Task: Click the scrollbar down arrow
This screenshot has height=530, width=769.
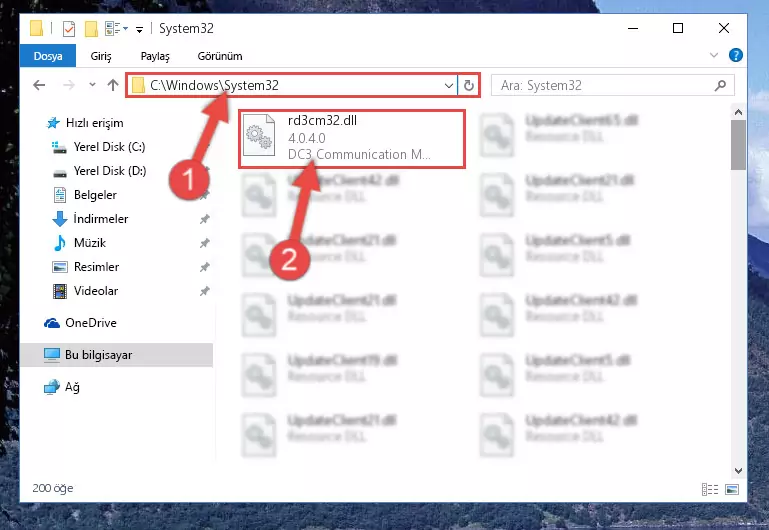Action: (738, 471)
